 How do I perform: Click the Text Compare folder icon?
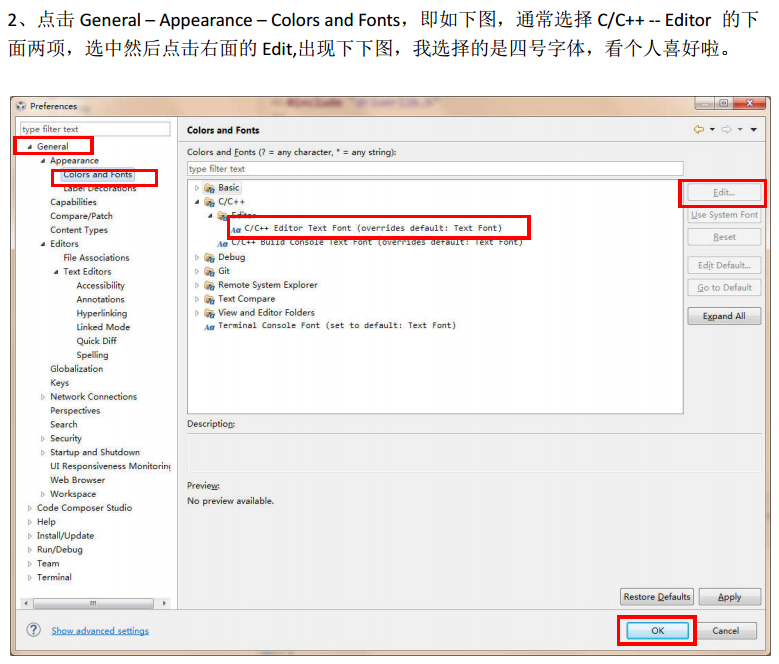[x=209, y=299]
